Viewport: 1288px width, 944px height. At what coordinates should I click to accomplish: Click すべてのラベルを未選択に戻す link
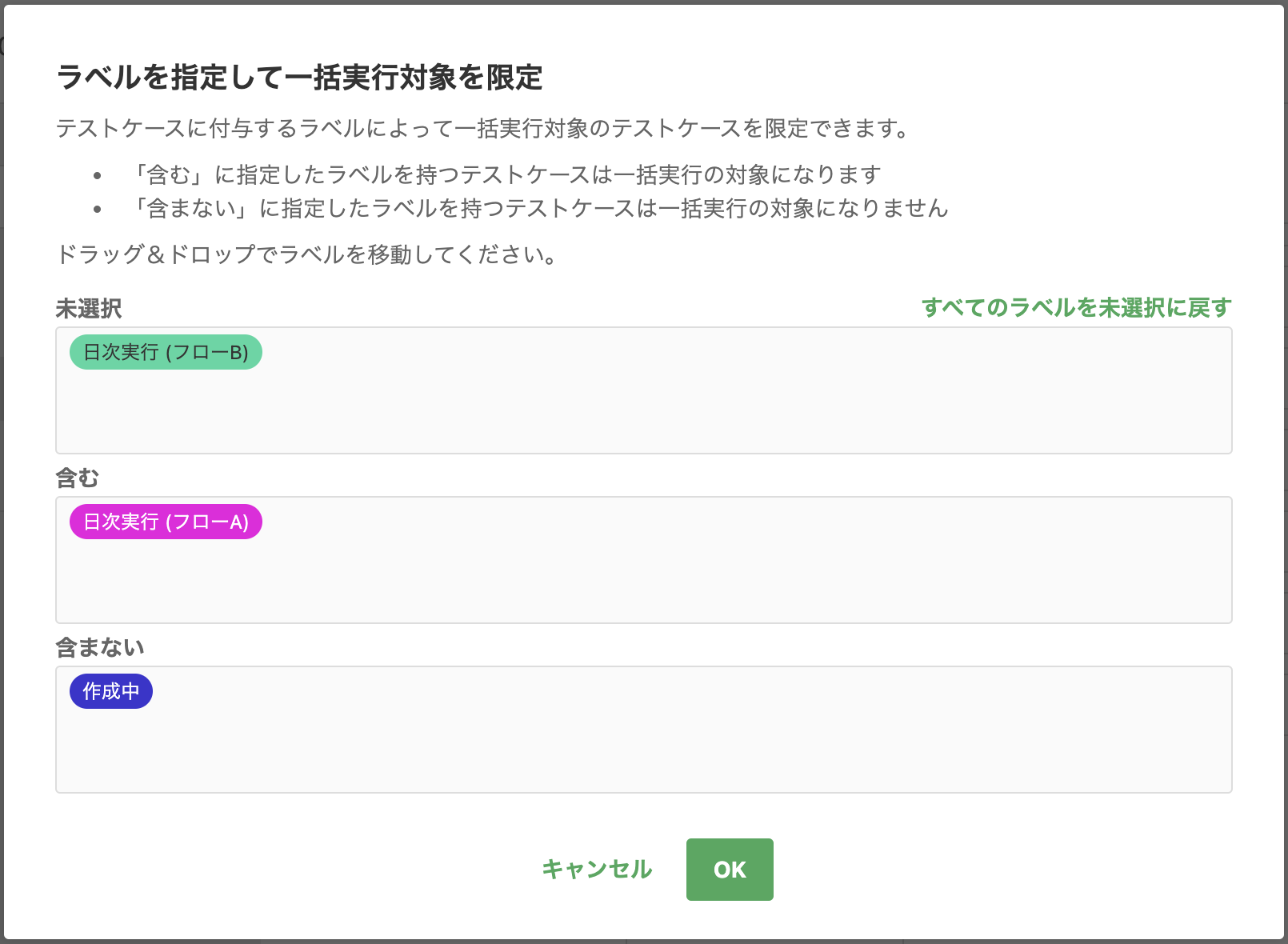pyautogui.click(x=1076, y=307)
